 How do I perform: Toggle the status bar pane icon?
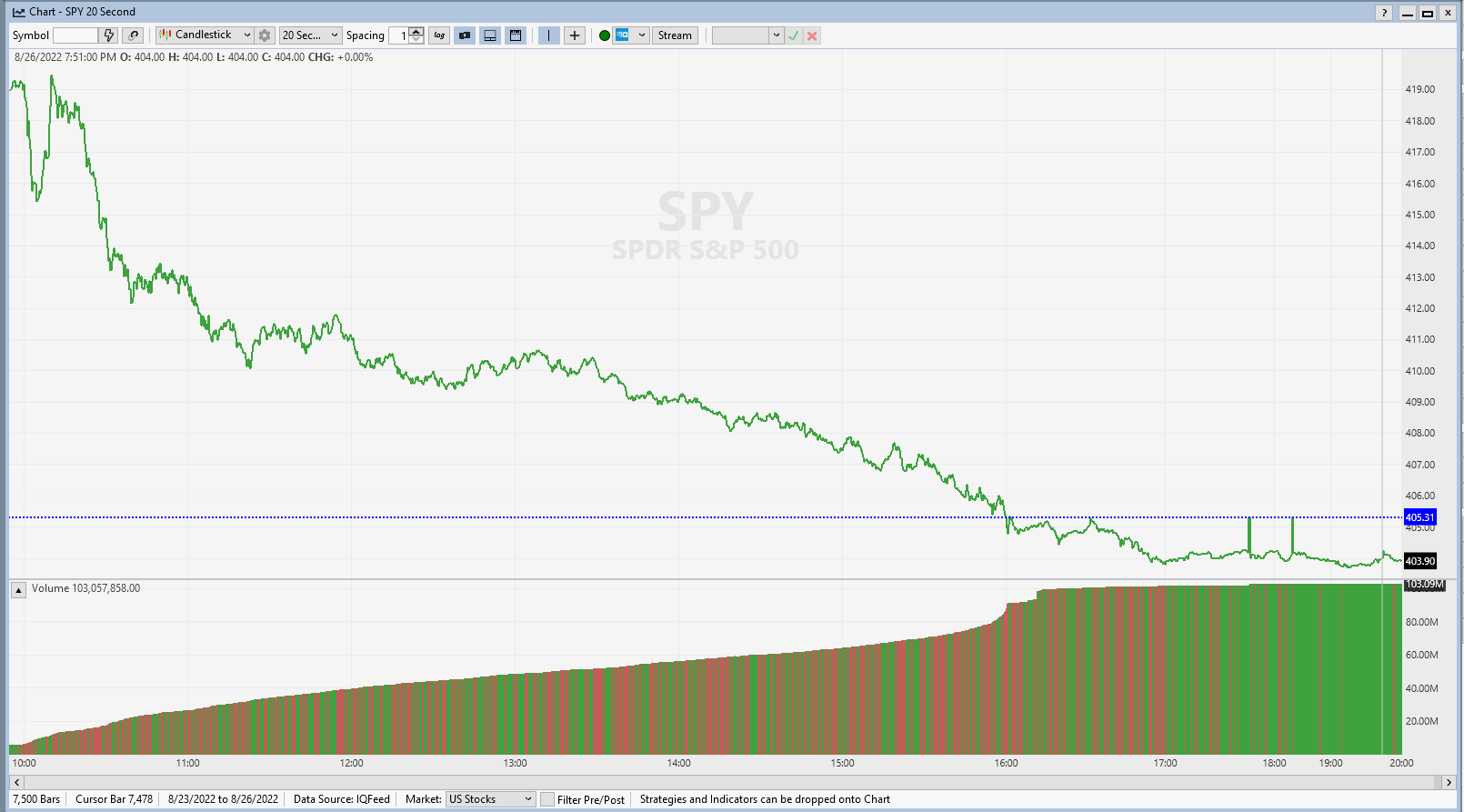[x=516, y=35]
